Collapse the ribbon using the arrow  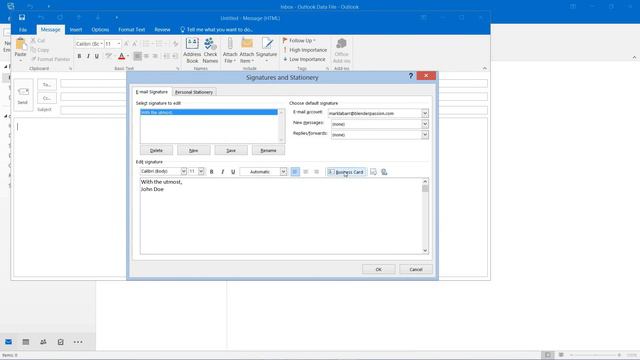pyautogui.click(x=484, y=68)
